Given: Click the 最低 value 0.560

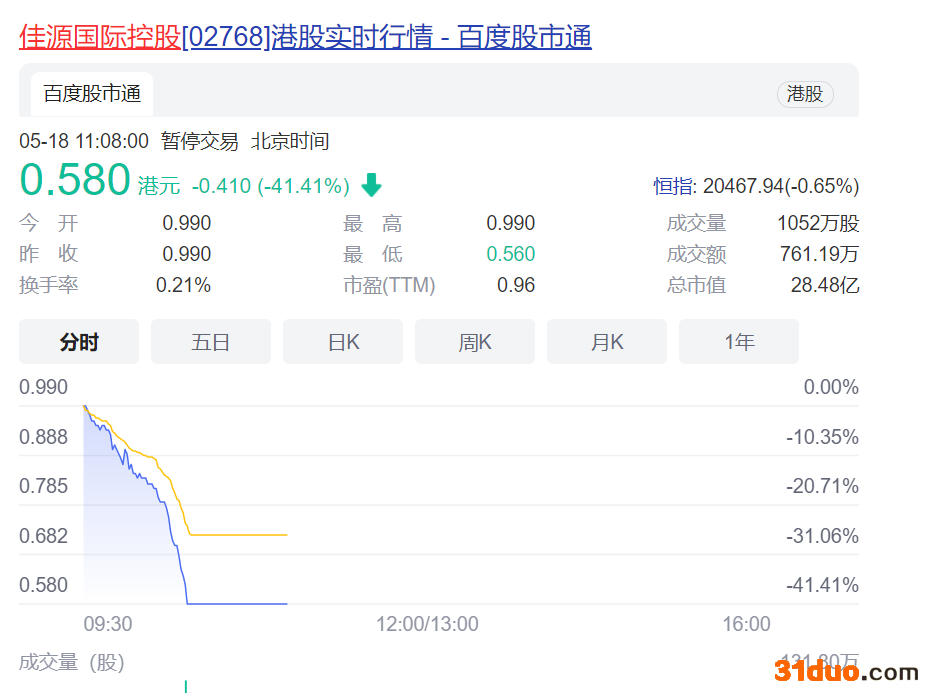Looking at the screenshot, I should [x=510, y=254].
